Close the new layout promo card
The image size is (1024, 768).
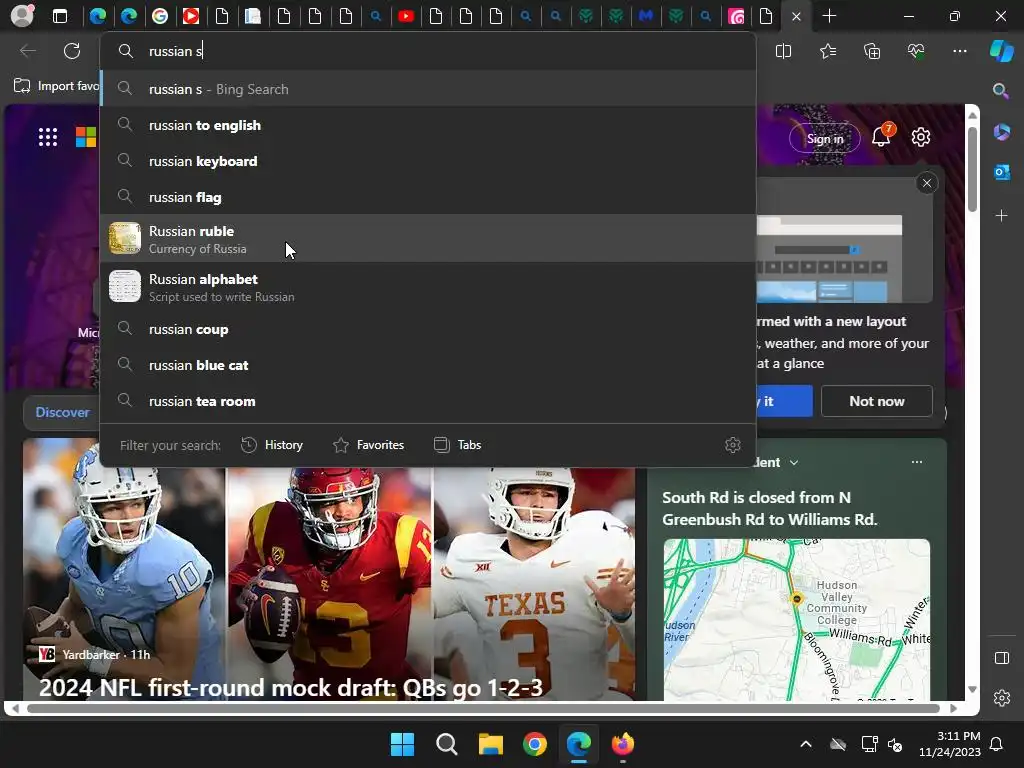point(927,183)
